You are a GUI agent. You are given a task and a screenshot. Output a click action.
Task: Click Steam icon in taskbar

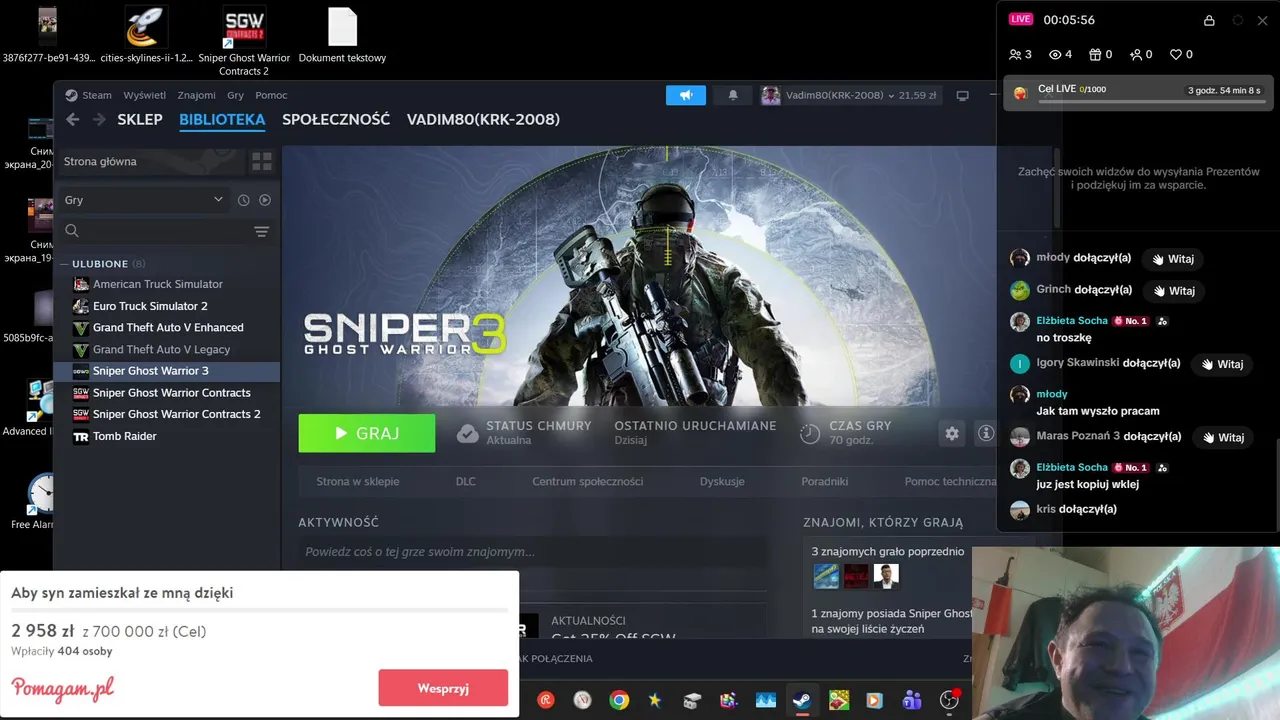pos(802,700)
